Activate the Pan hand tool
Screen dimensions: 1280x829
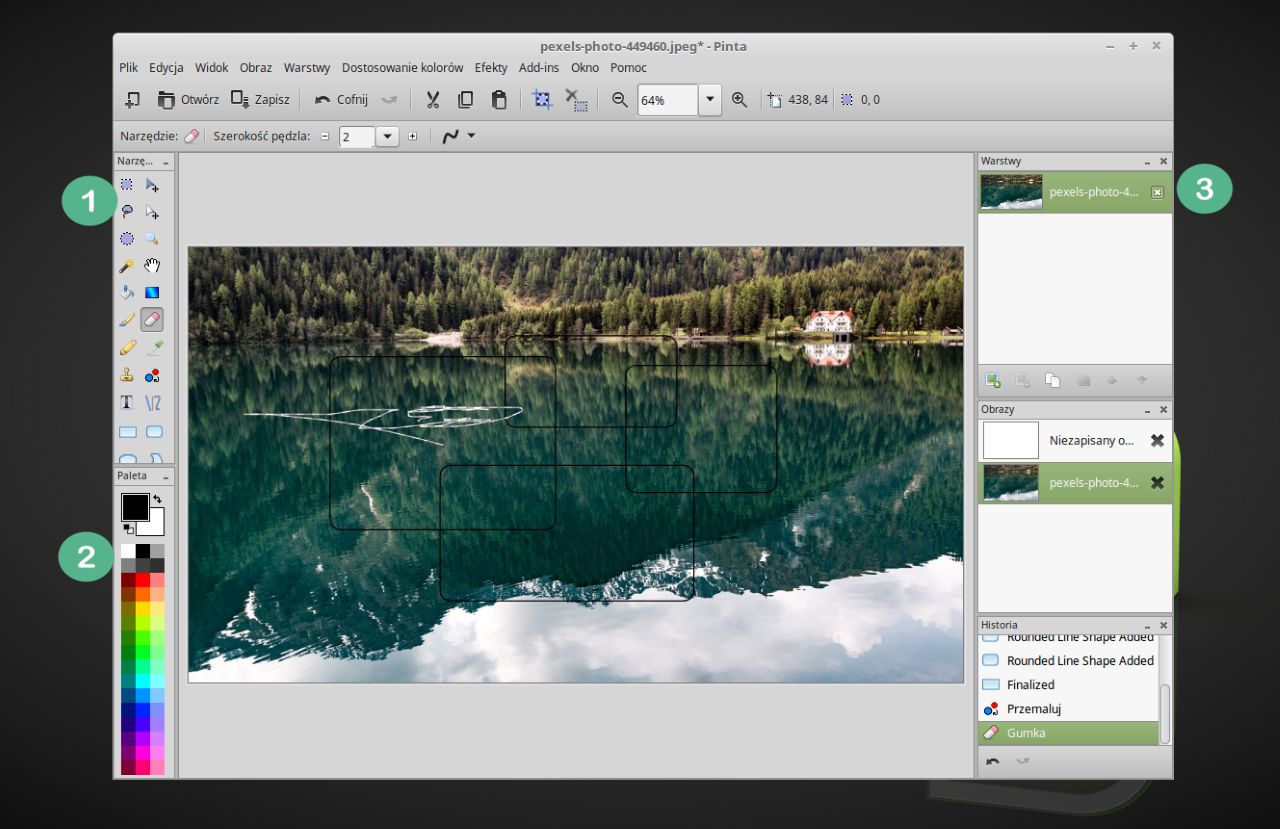point(152,266)
